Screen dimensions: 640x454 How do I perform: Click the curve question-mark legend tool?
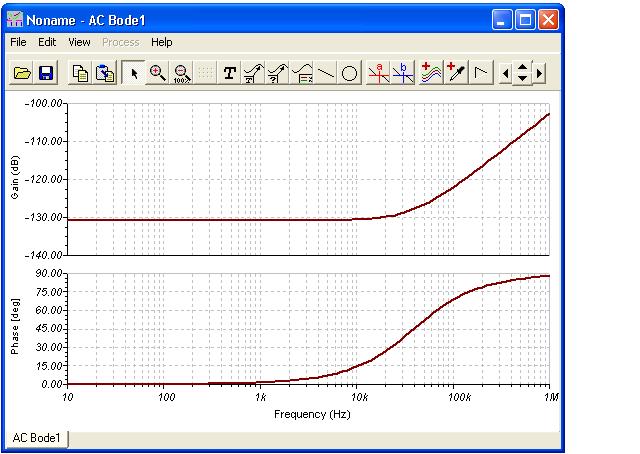(x=278, y=73)
